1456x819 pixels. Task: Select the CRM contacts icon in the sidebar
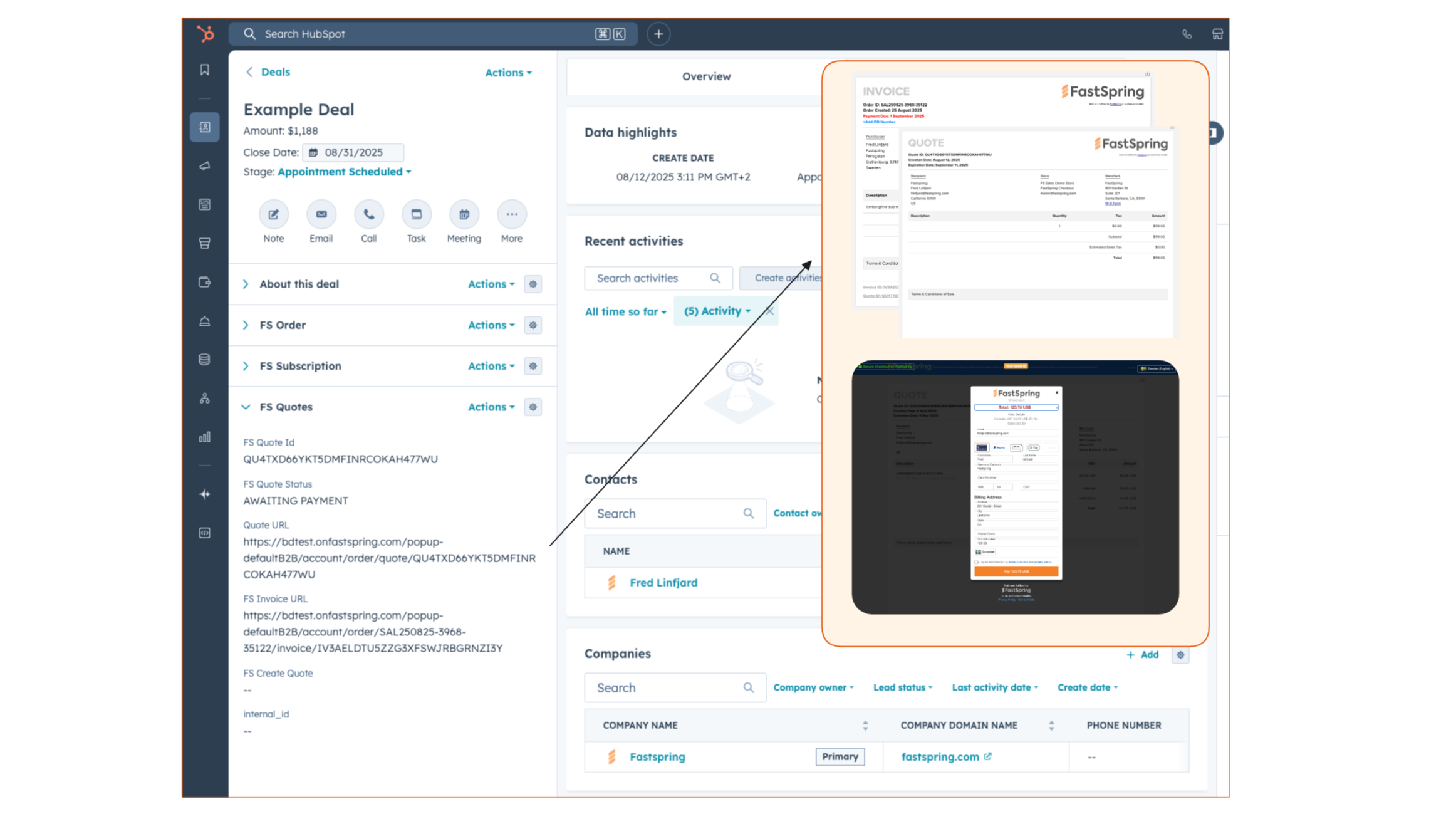click(205, 127)
